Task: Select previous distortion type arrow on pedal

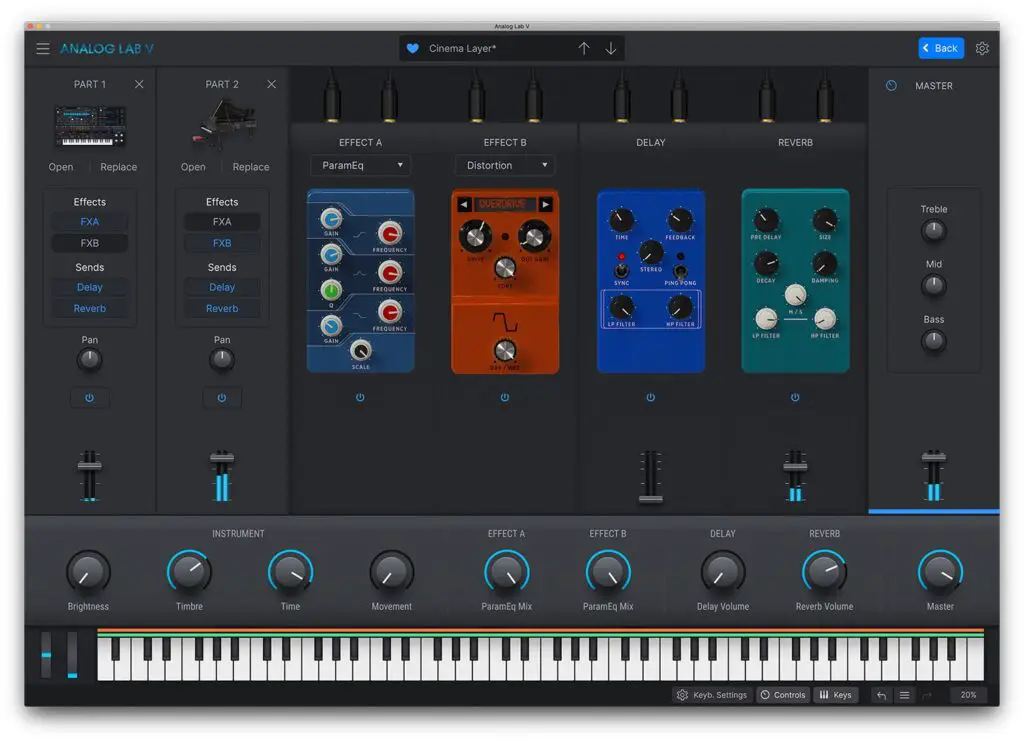Action: coord(464,204)
